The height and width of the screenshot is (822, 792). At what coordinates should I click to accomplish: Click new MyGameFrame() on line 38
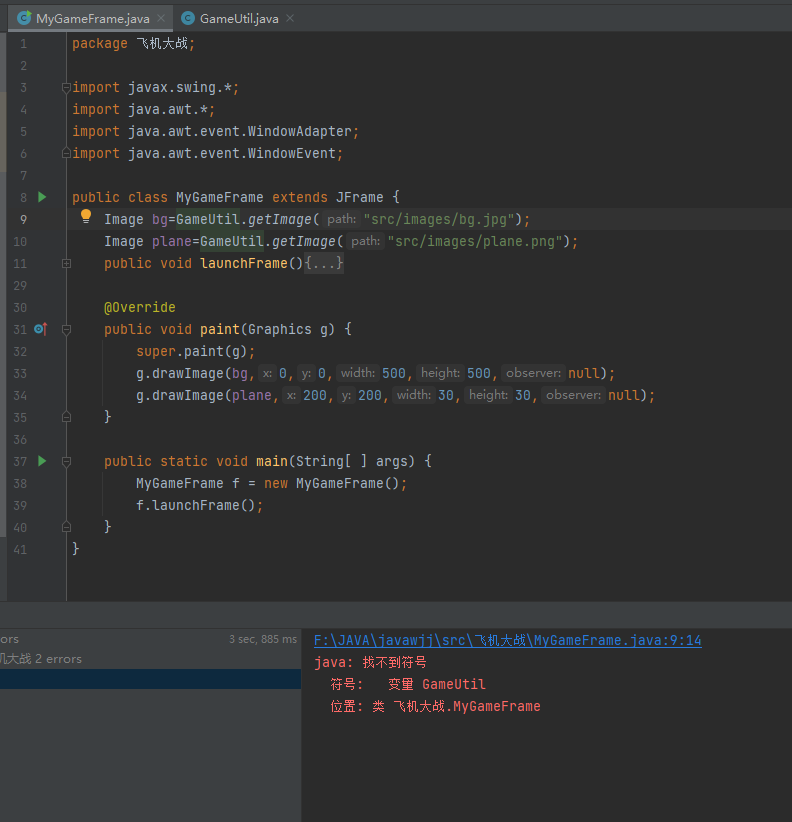click(x=331, y=483)
